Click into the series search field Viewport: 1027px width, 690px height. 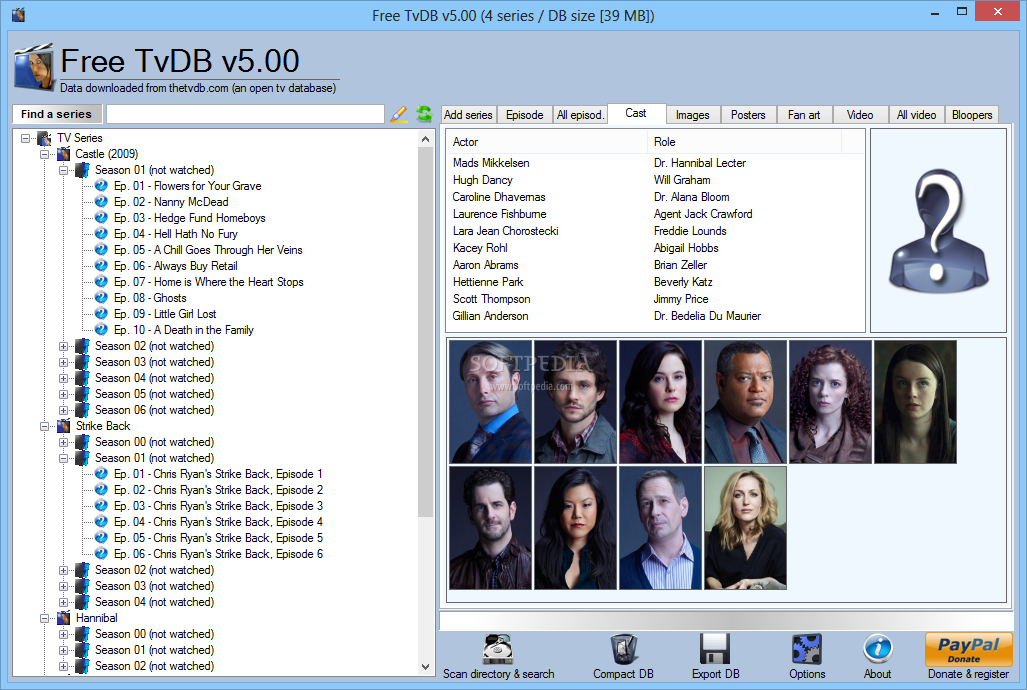(x=245, y=114)
